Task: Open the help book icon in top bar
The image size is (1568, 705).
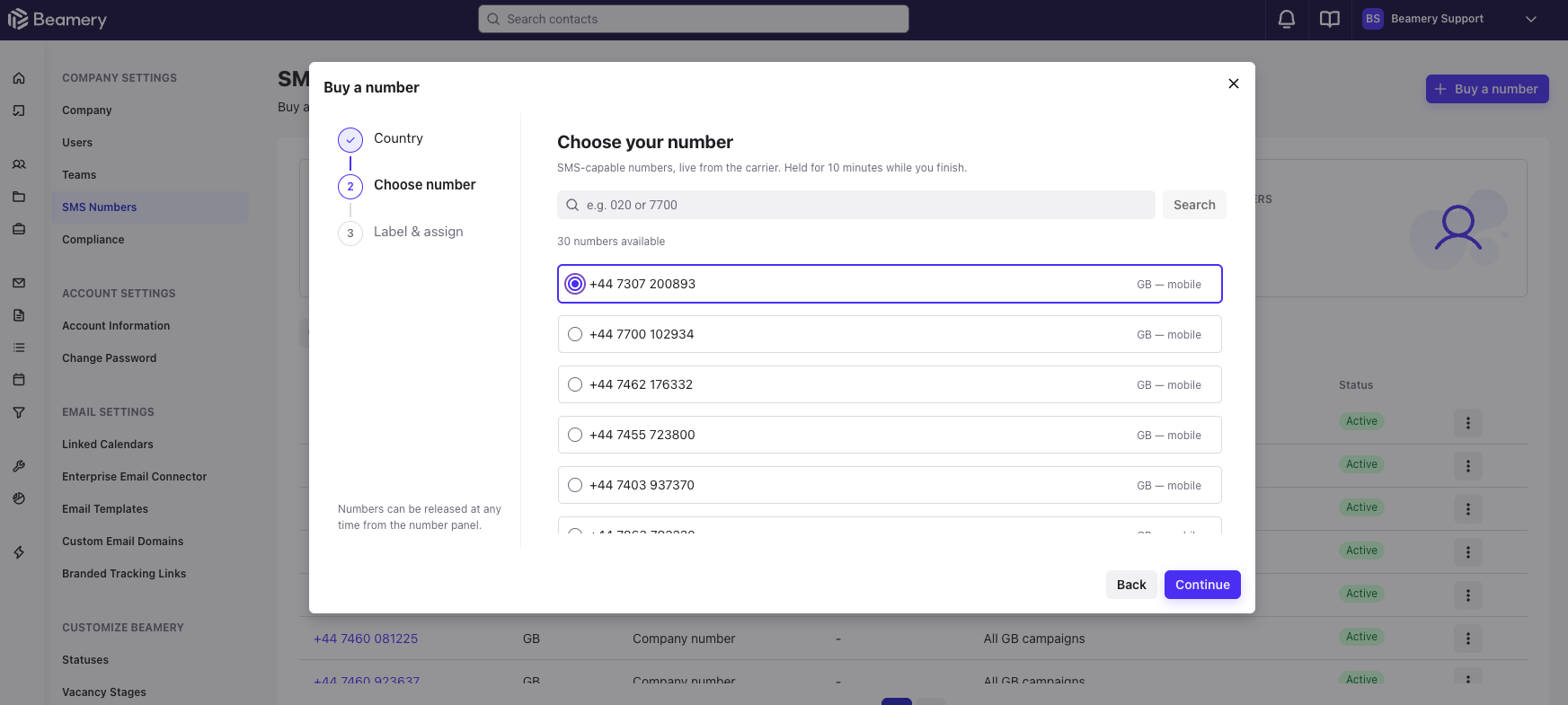Action: click(x=1330, y=19)
